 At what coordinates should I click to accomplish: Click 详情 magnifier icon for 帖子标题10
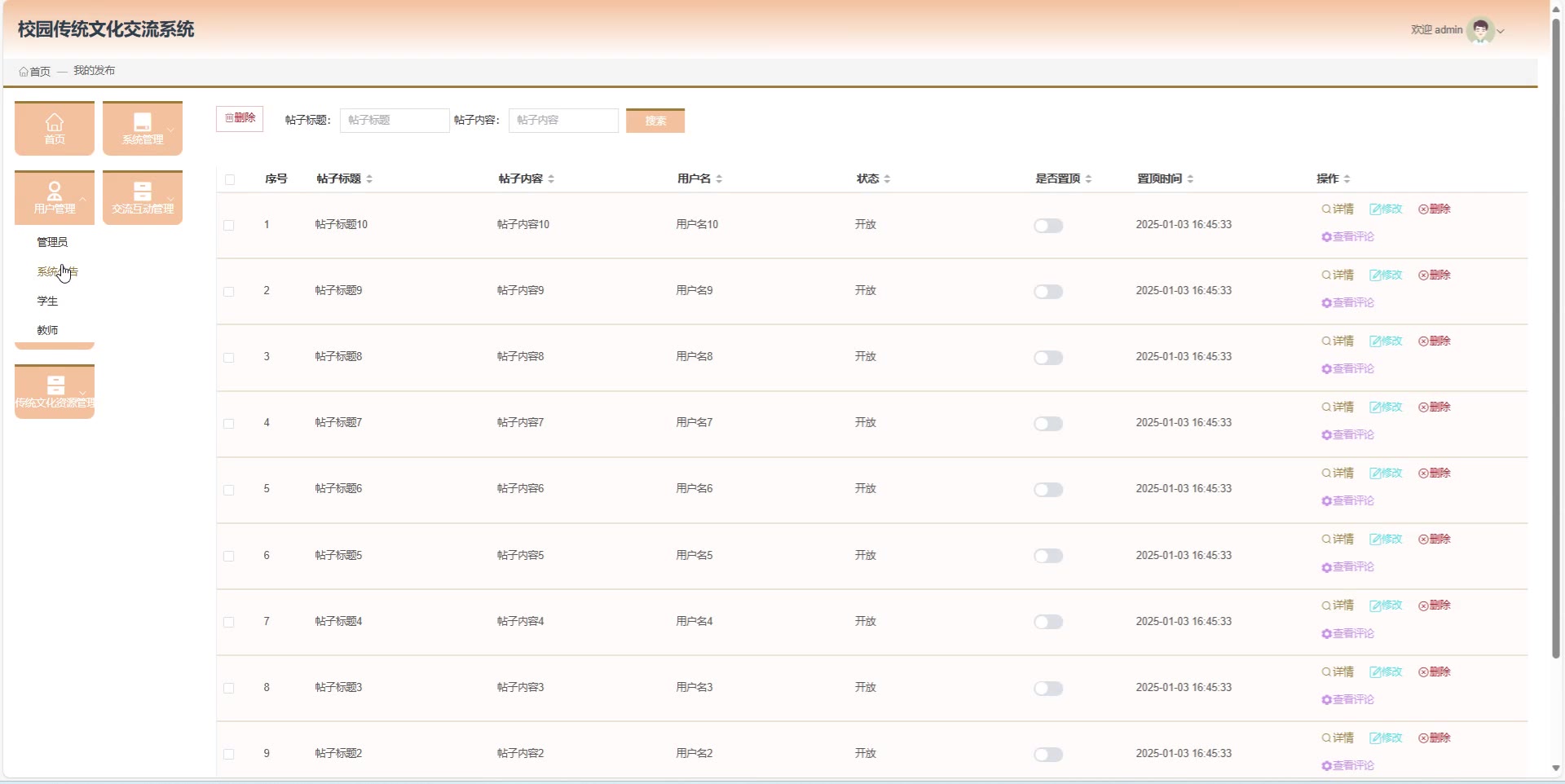click(x=1326, y=209)
